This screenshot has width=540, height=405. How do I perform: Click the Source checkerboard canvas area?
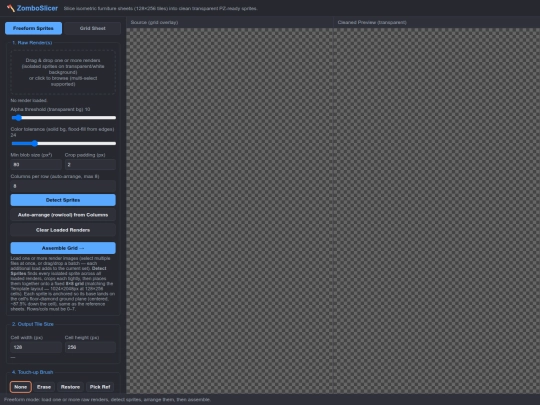(x=230, y=210)
